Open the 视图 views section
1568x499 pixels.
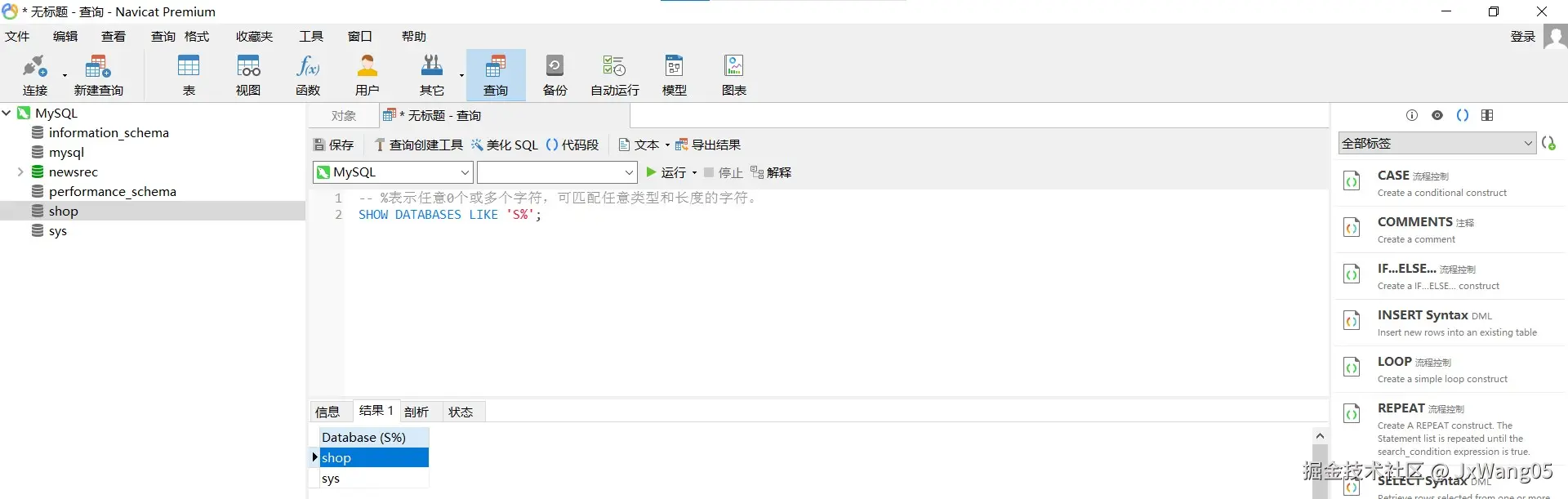click(248, 75)
